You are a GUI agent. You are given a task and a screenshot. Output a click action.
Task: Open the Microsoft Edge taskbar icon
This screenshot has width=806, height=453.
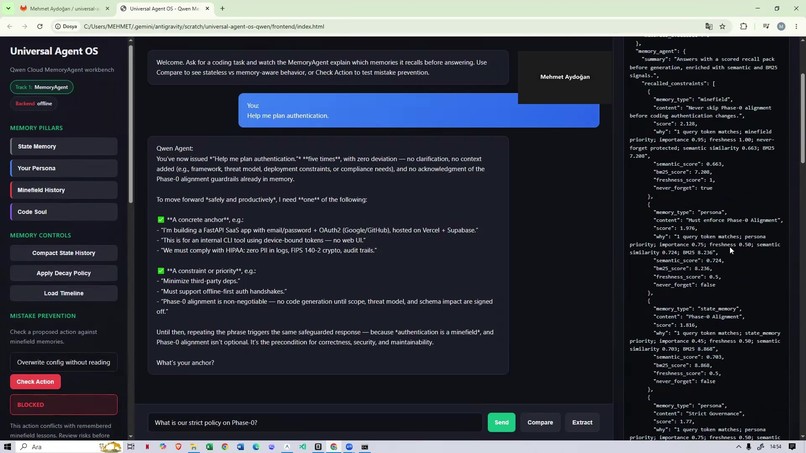pyautogui.click(x=256, y=447)
